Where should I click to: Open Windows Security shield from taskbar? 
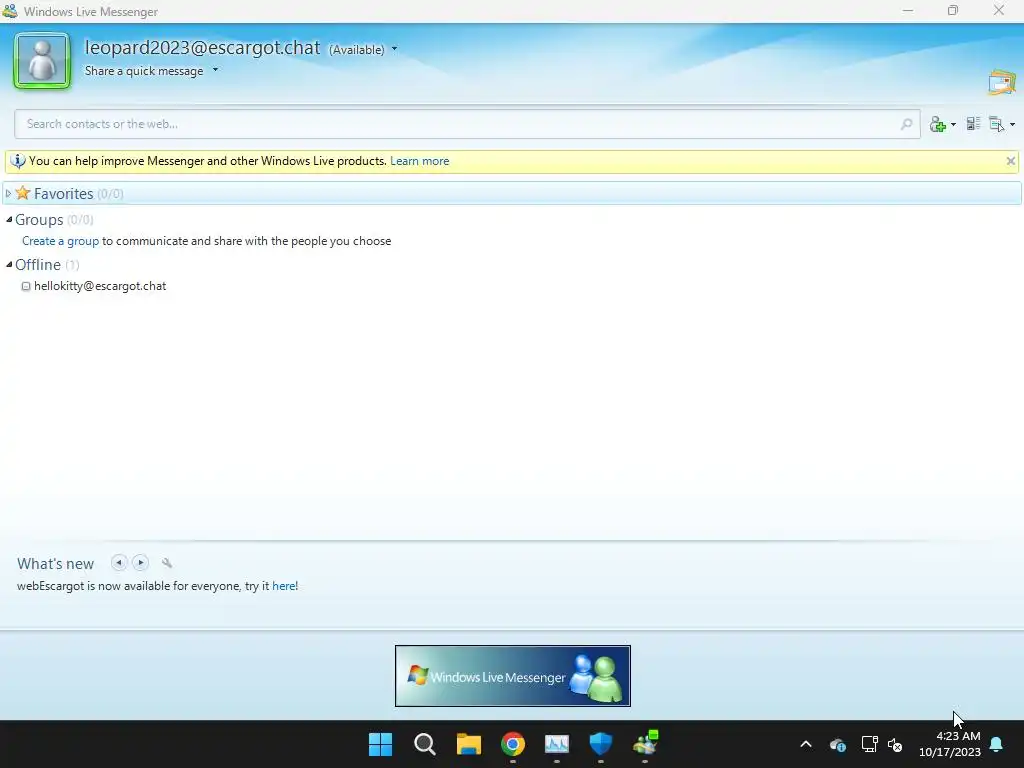601,744
